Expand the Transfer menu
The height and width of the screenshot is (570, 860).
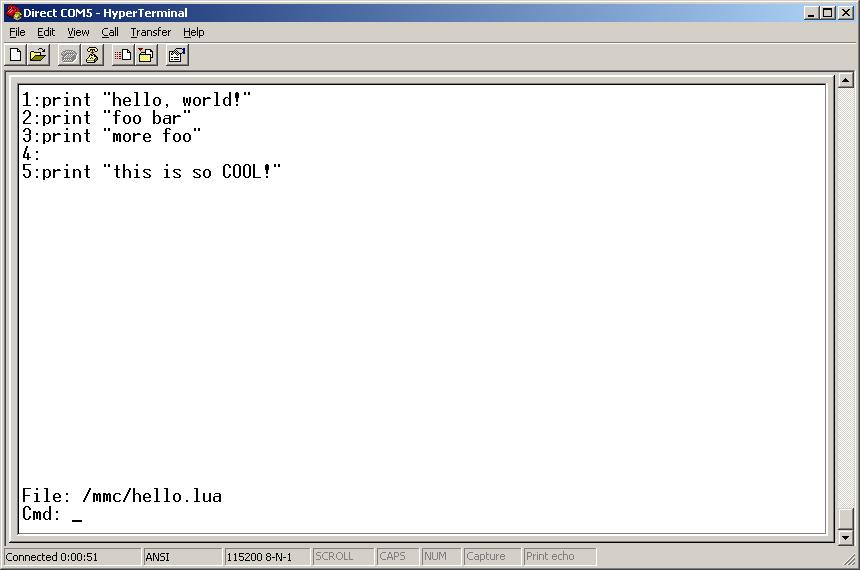(x=150, y=32)
